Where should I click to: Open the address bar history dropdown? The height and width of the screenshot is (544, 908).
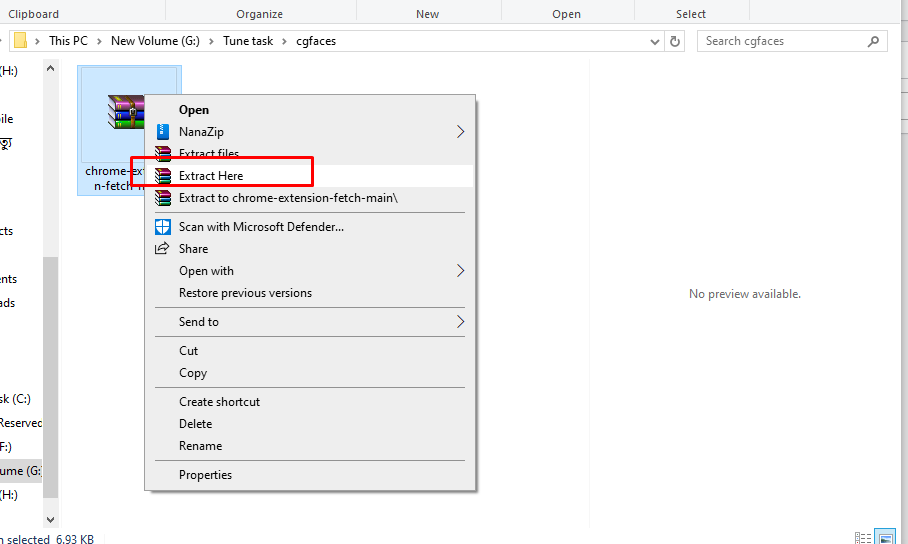point(654,41)
